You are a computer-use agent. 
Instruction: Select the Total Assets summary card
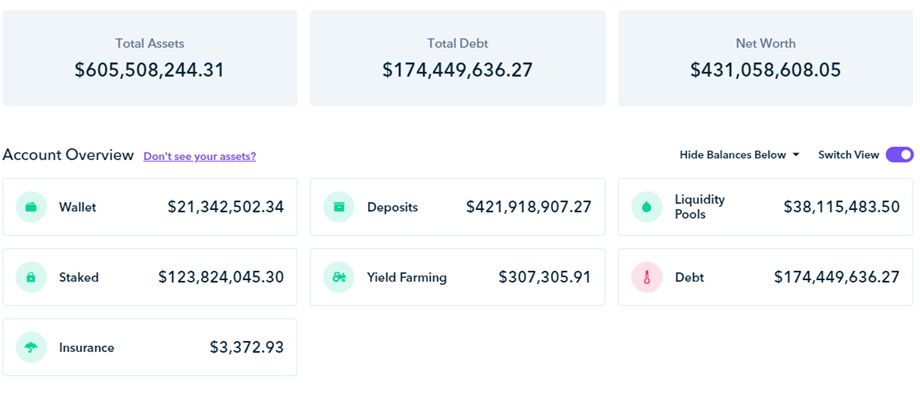point(150,58)
